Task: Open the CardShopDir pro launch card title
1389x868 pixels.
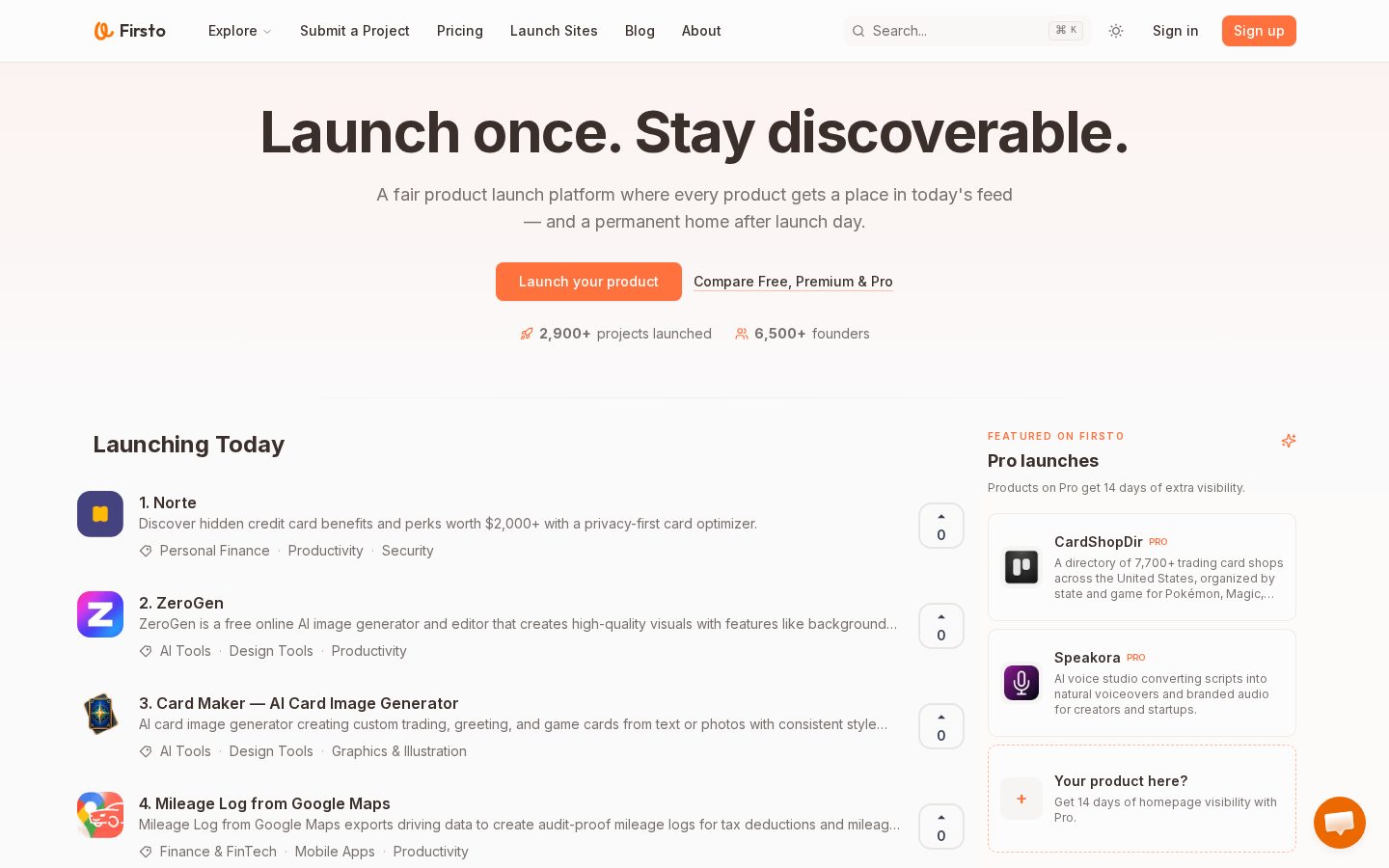Action: [x=1099, y=542]
